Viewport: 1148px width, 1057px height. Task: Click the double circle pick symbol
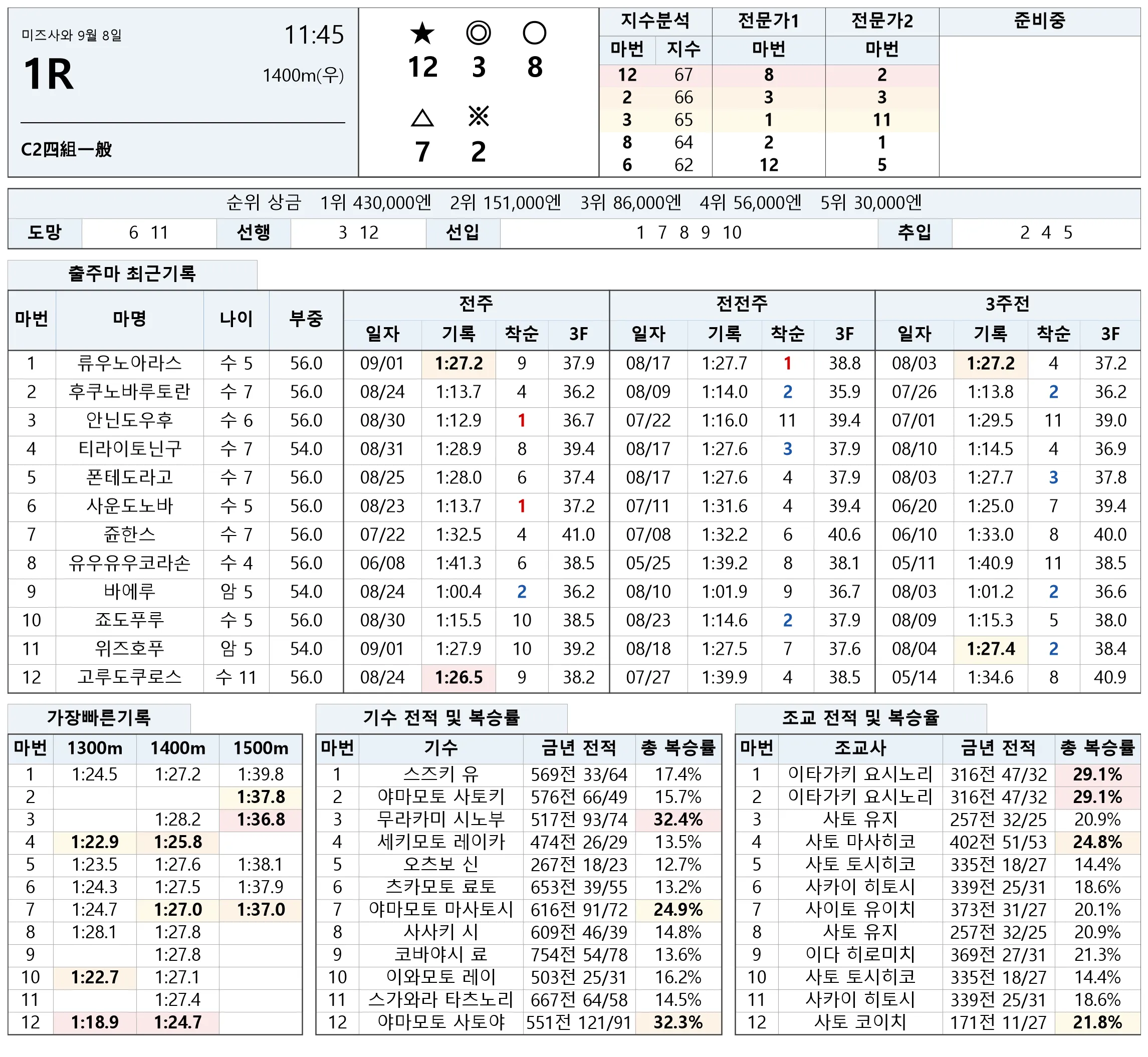(x=478, y=33)
